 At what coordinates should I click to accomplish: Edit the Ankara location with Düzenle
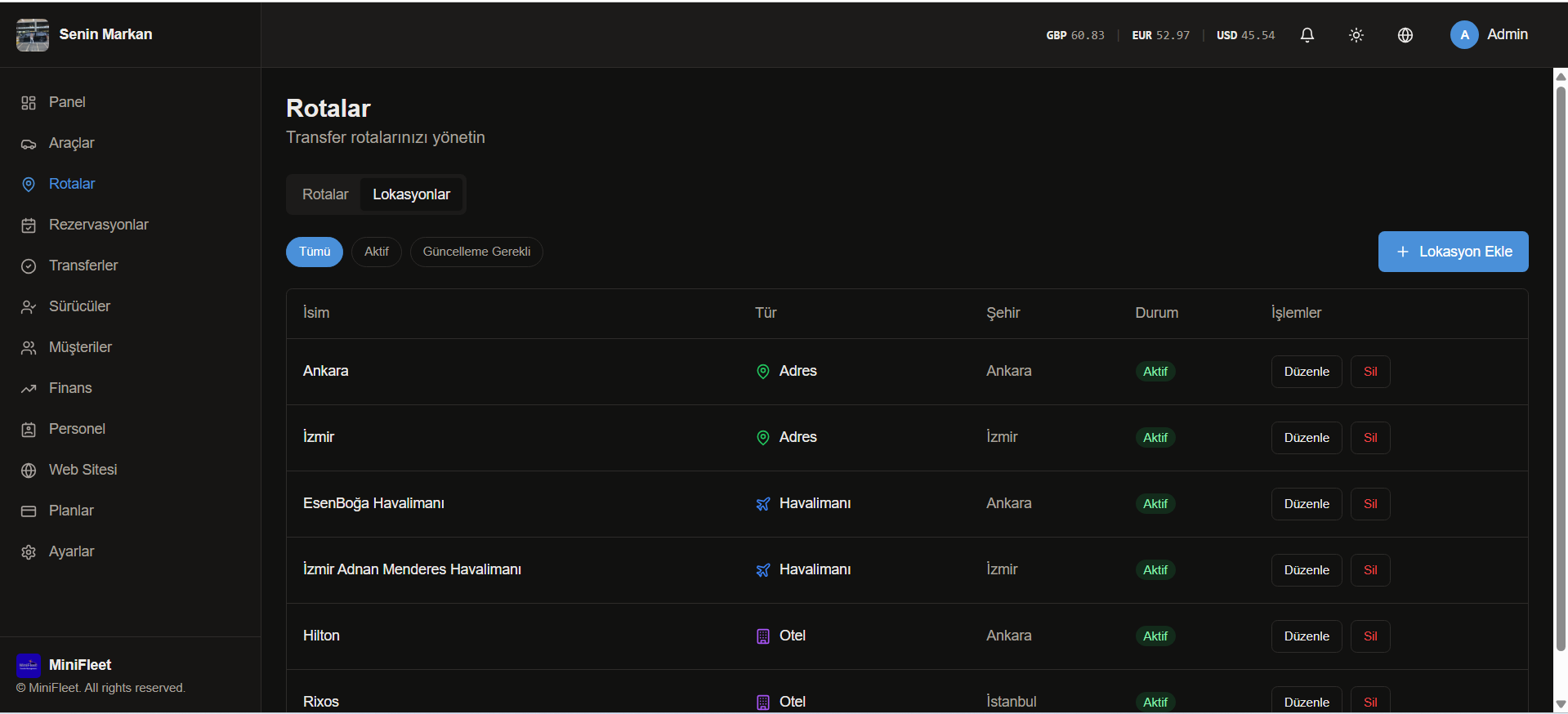1307,372
